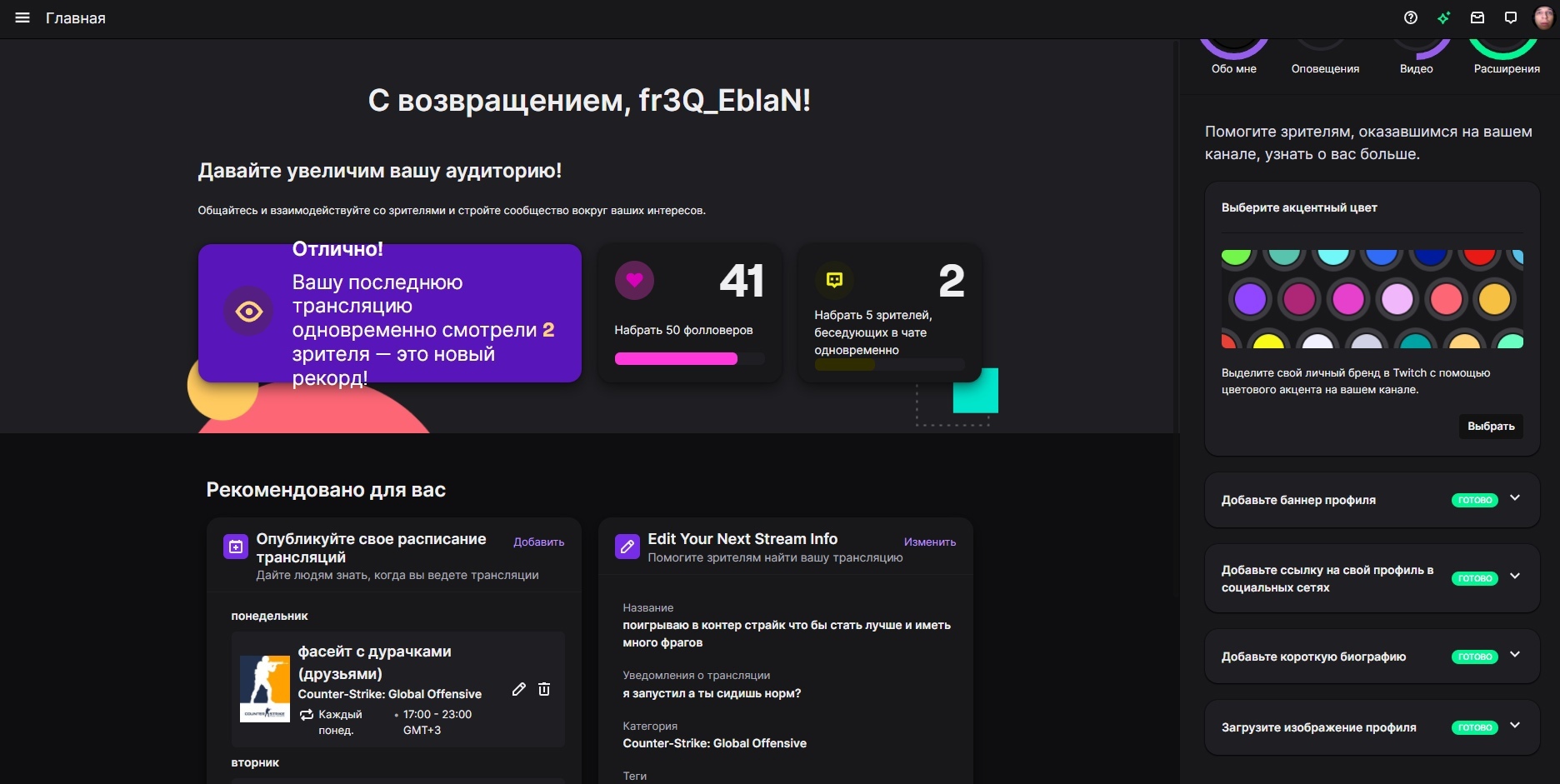Click the 'Давайте увеличим вашу аудиторию!' heading
Image resolution: width=1560 pixels, height=784 pixels.
tap(380, 171)
